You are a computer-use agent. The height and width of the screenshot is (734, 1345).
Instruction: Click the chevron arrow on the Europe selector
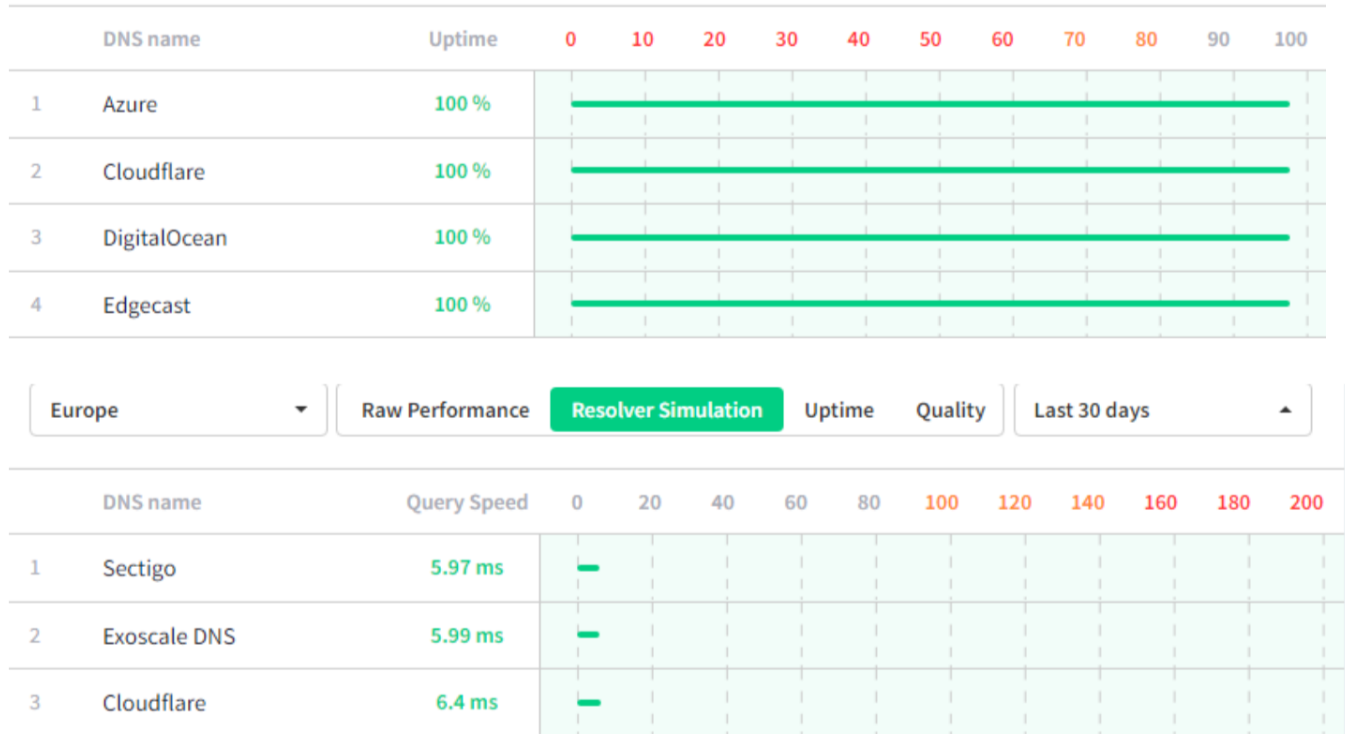pos(303,409)
